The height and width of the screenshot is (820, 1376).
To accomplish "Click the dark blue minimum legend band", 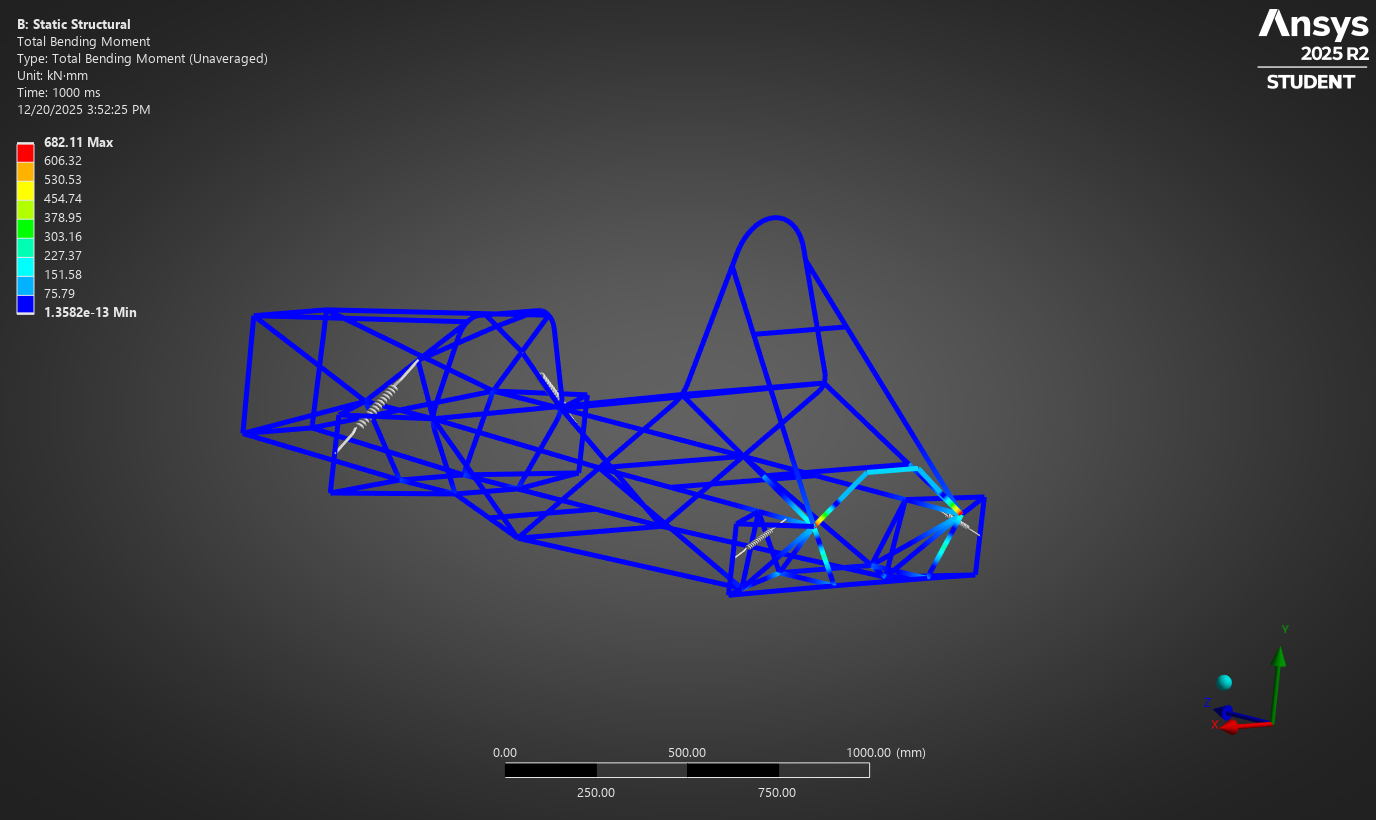I will click(25, 304).
